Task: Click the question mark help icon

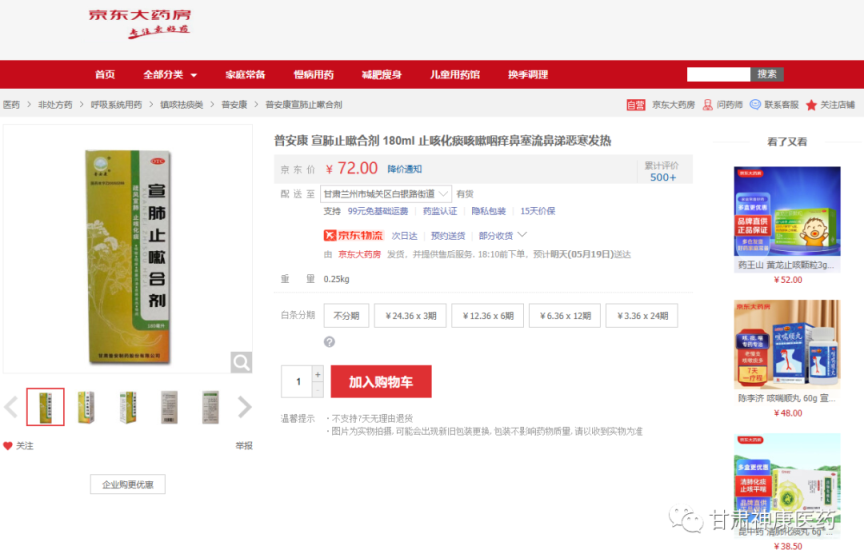Action: point(329,342)
